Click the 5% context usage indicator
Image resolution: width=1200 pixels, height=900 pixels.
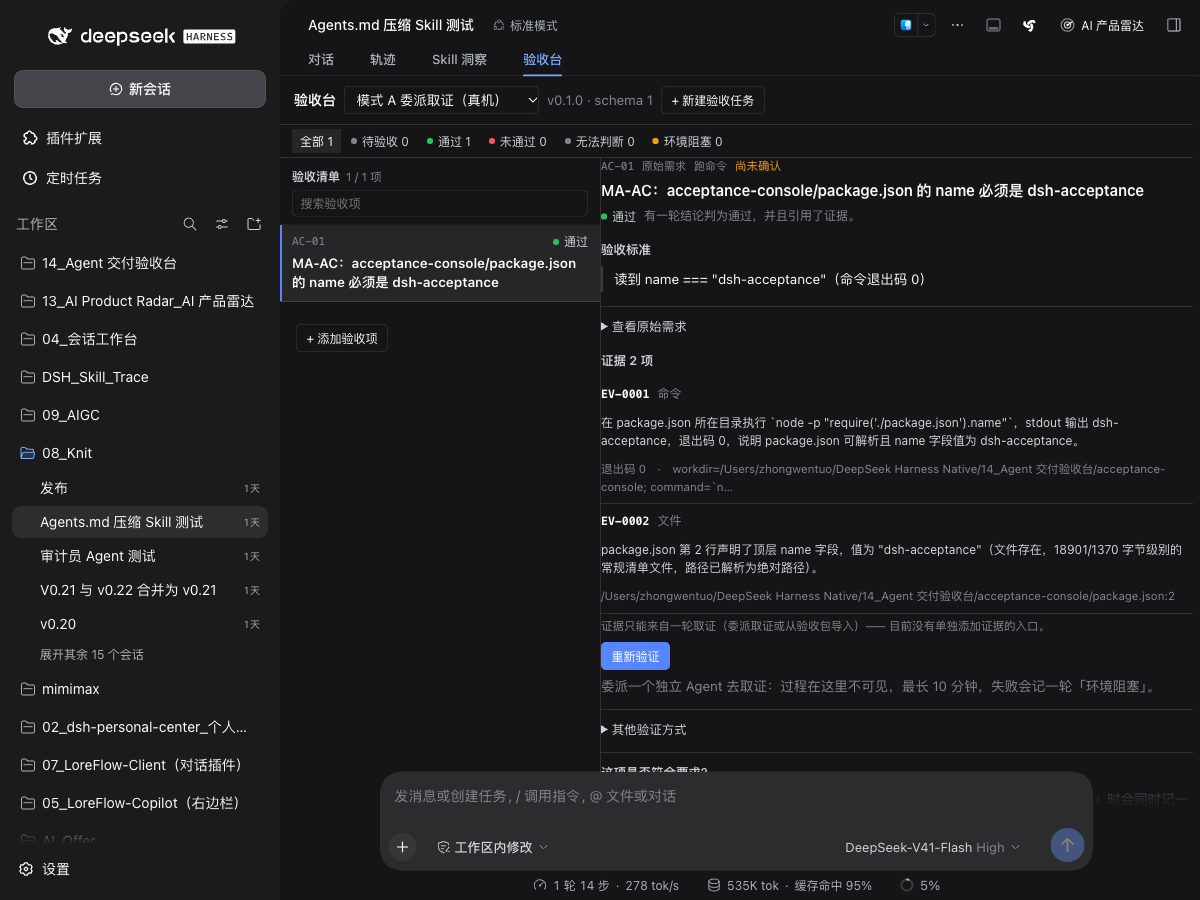coord(920,885)
